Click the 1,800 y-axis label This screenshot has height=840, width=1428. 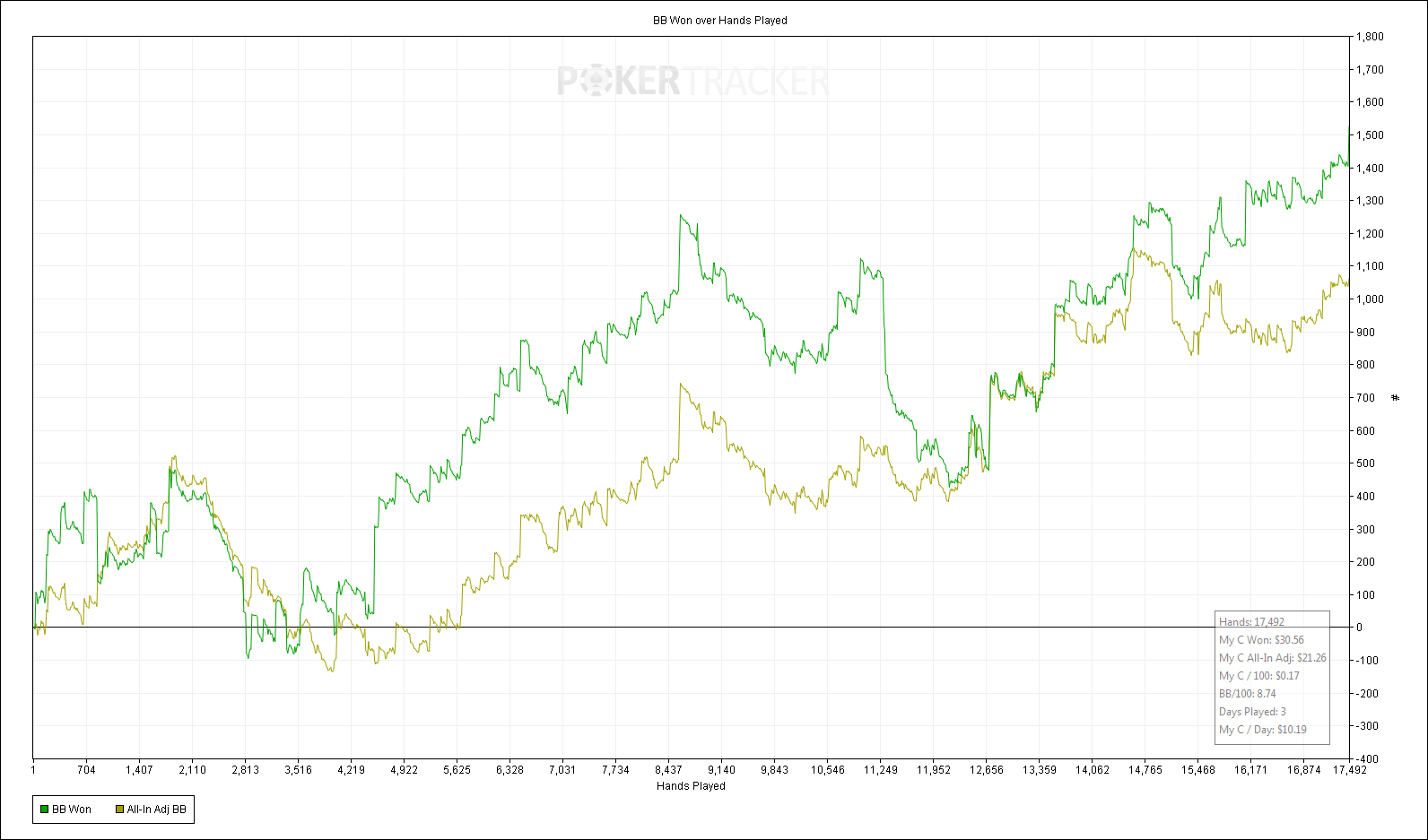click(1370, 37)
